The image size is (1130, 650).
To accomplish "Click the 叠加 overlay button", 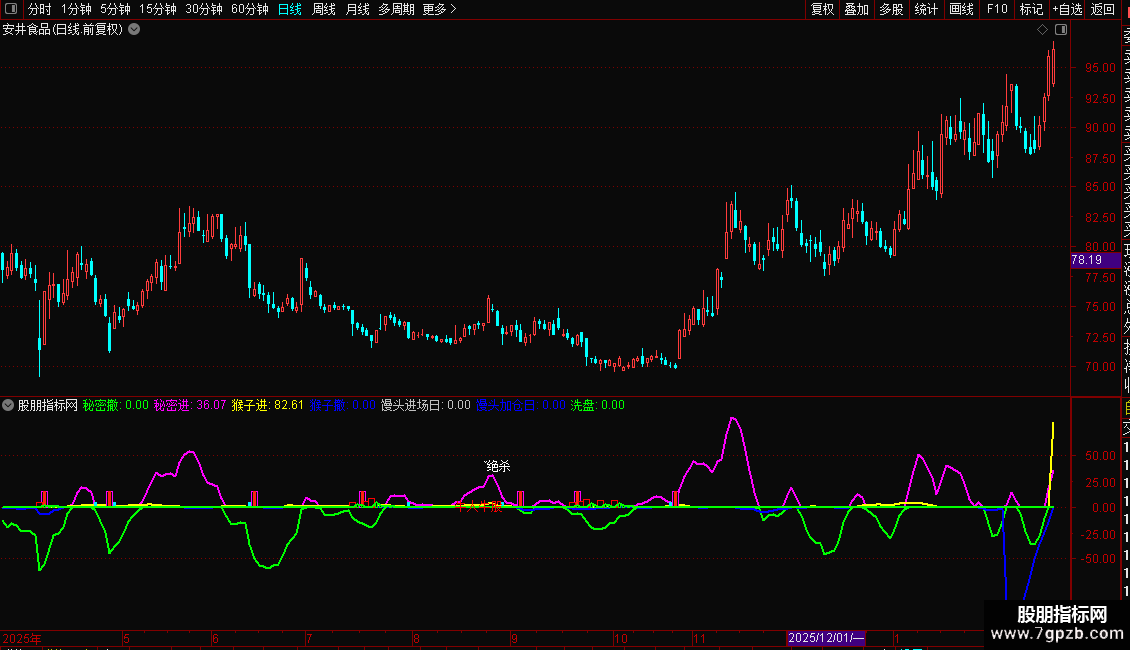I will coord(857,9).
